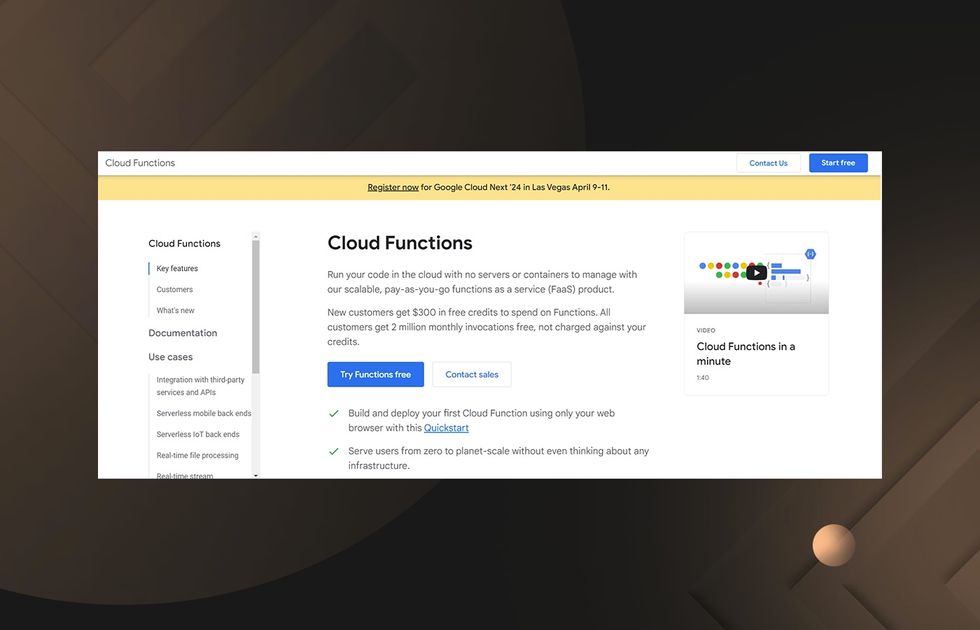Open Integration with third-party services and APIs
The width and height of the screenshot is (980, 630).
tap(200, 386)
